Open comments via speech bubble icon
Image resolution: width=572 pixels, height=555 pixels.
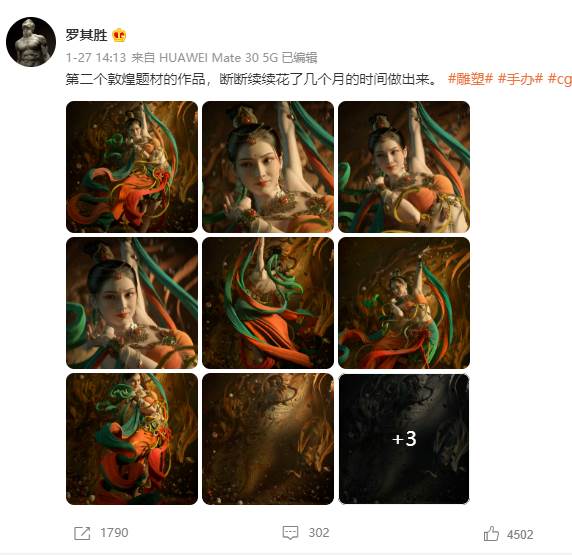point(290,533)
